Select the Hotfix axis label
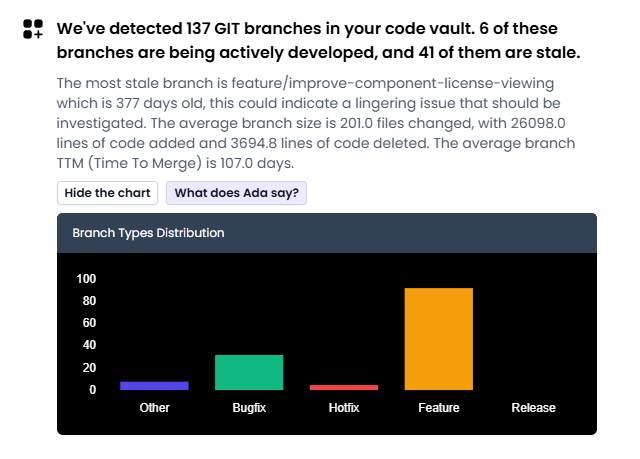Viewport: 640px width, 459px height. tap(344, 408)
